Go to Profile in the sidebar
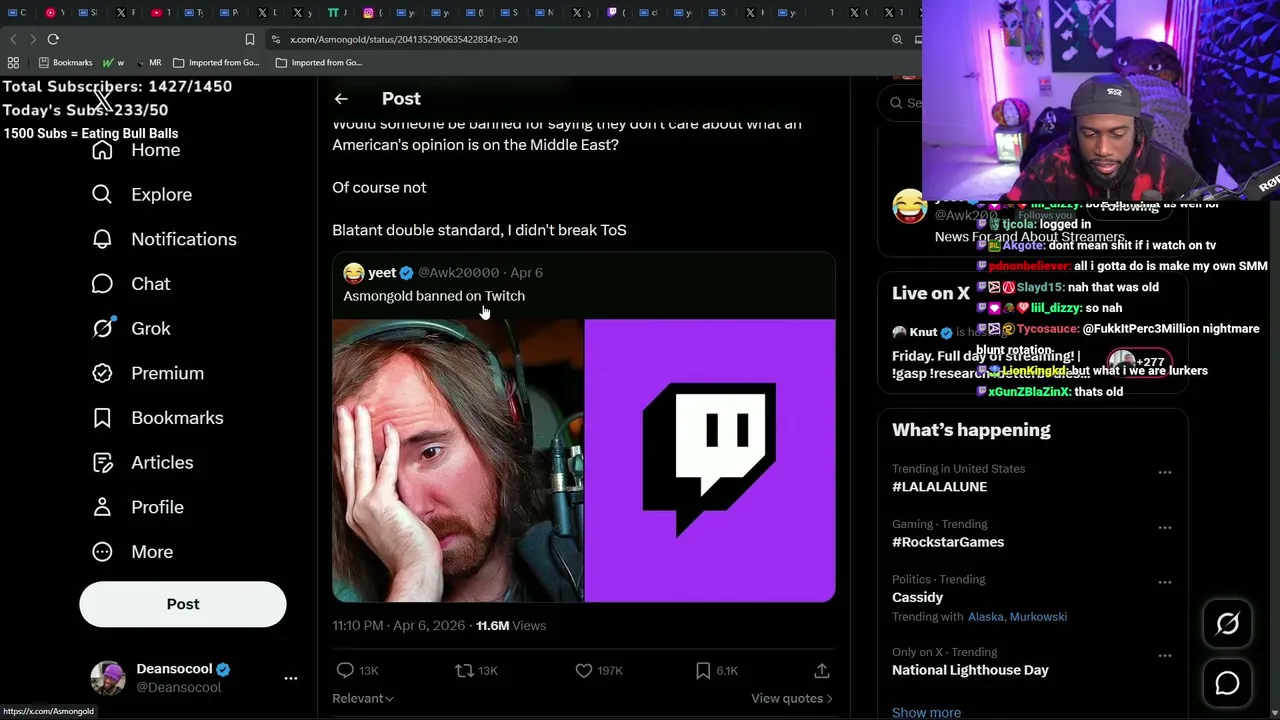Viewport: 1280px width, 720px height. (x=137, y=507)
